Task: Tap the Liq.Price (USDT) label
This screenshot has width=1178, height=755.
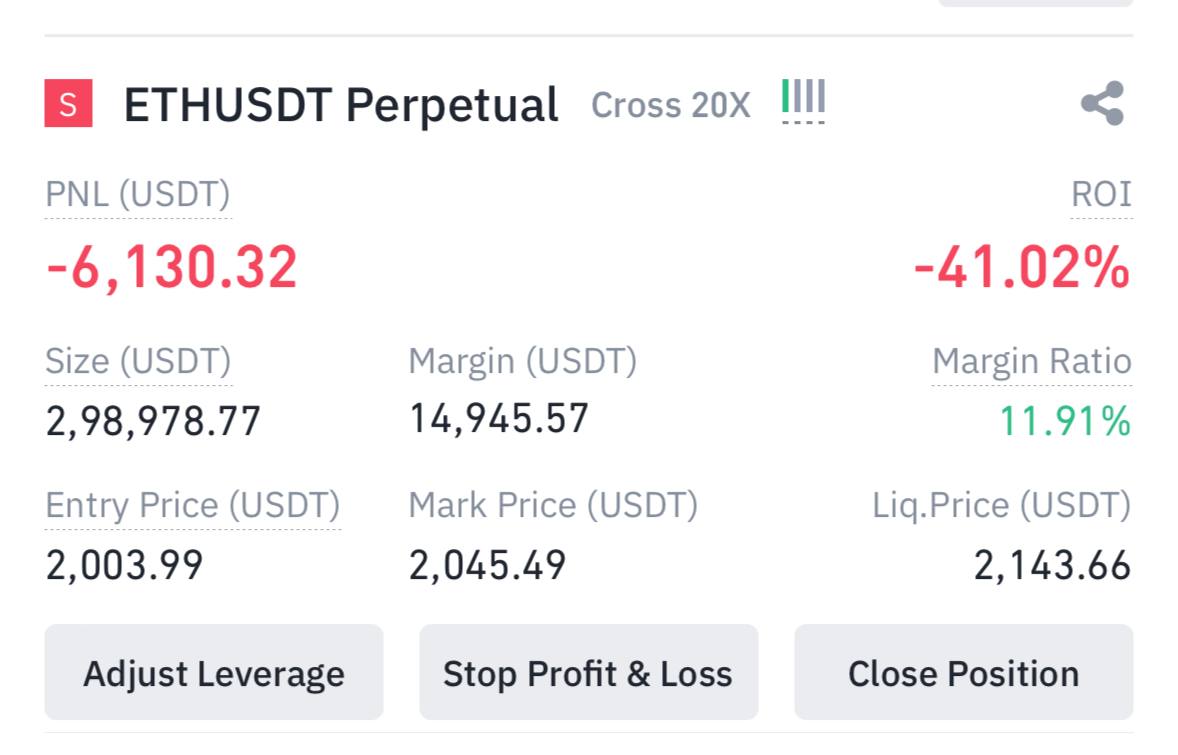Action: point(1001,505)
